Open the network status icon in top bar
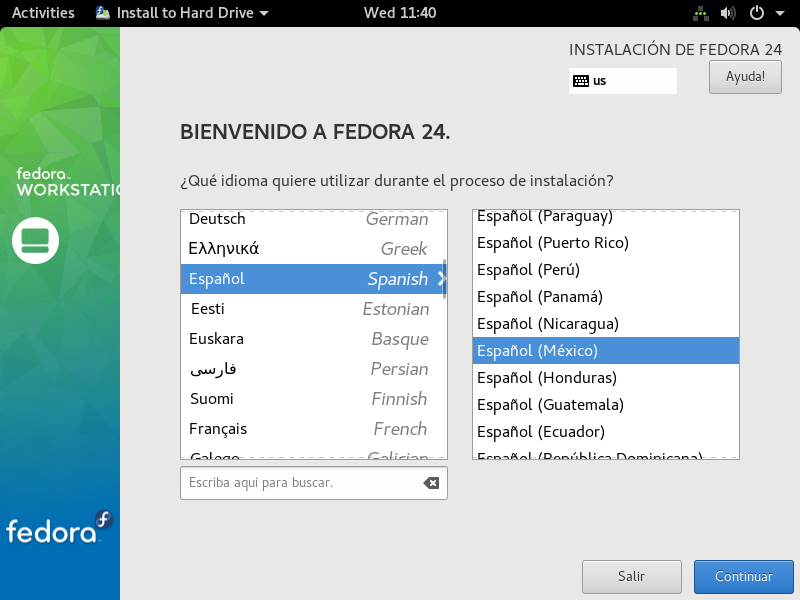Screen dimensions: 800x600 coord(701,13)
